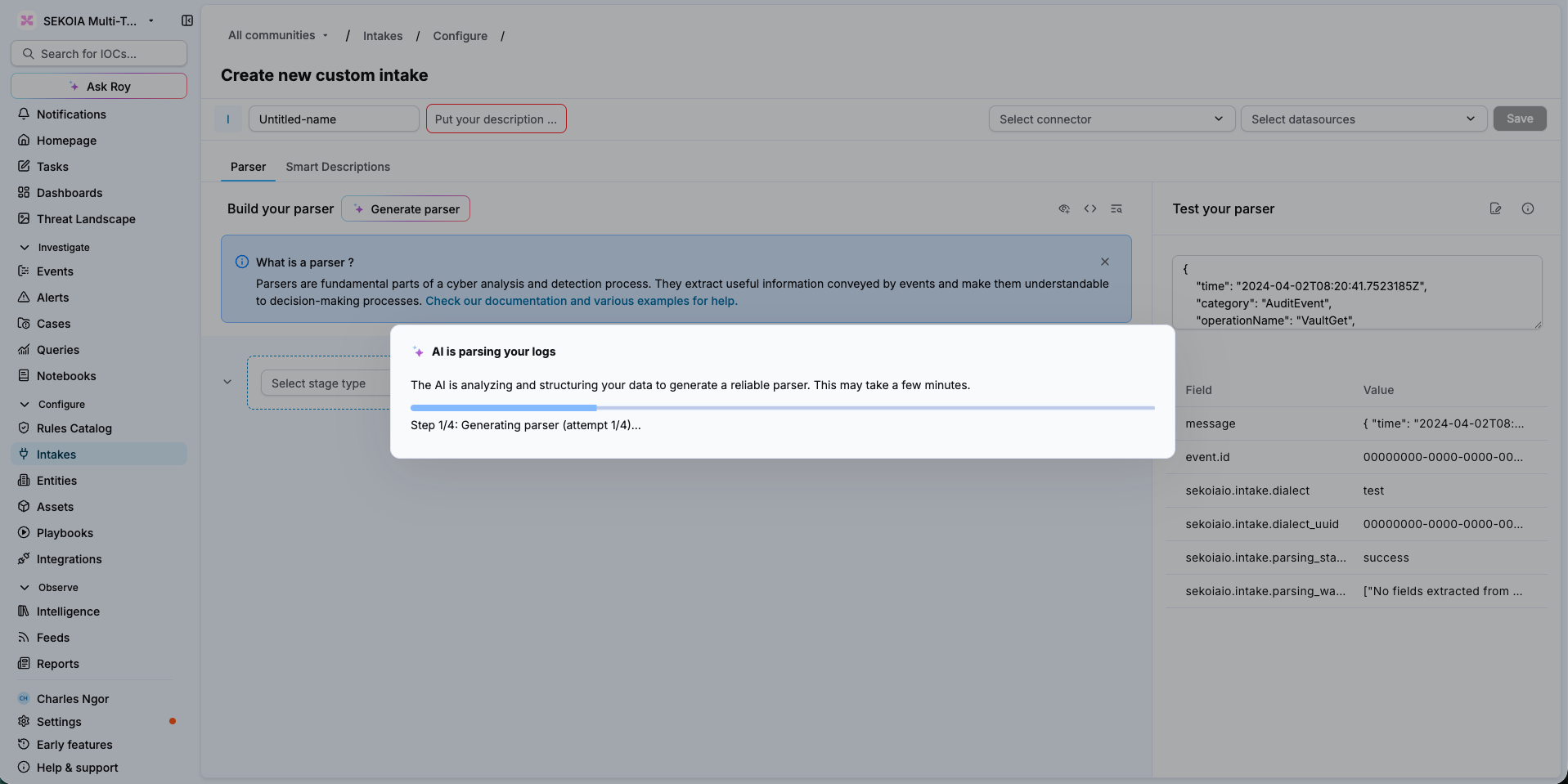Open the Intelligence page
This screenshot has height=784, width=1568.
[68, 612]
